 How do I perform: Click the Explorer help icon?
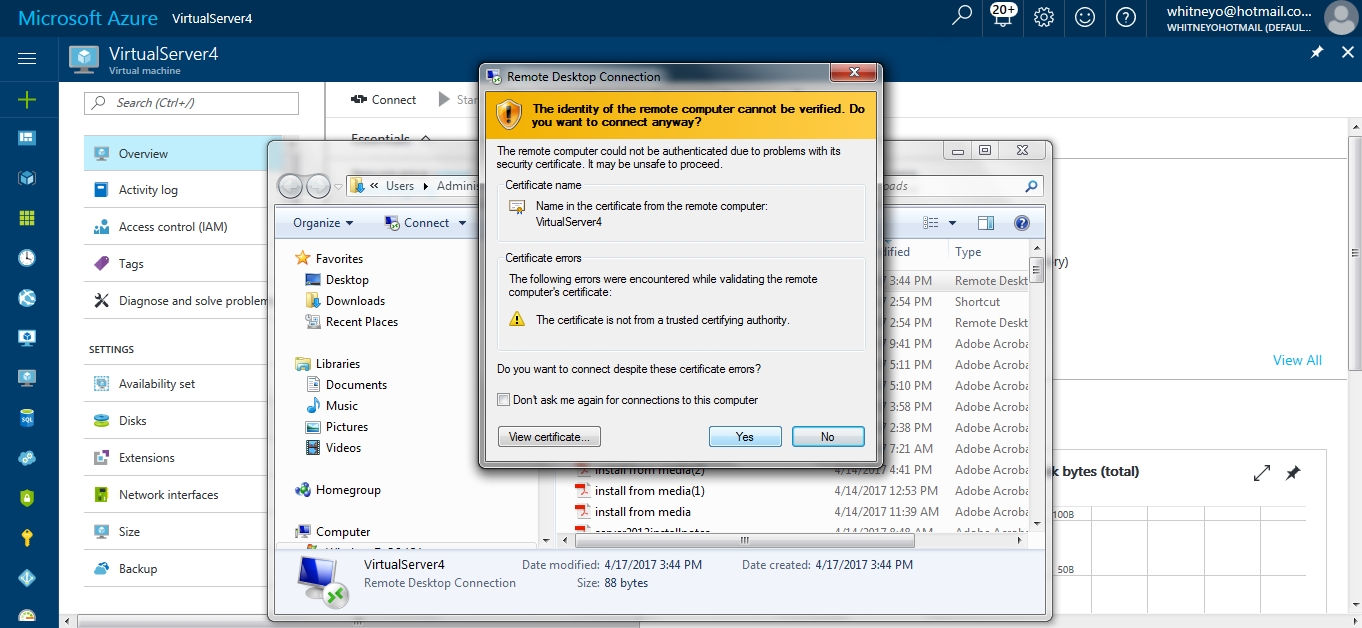click(x=1022, y=223)
